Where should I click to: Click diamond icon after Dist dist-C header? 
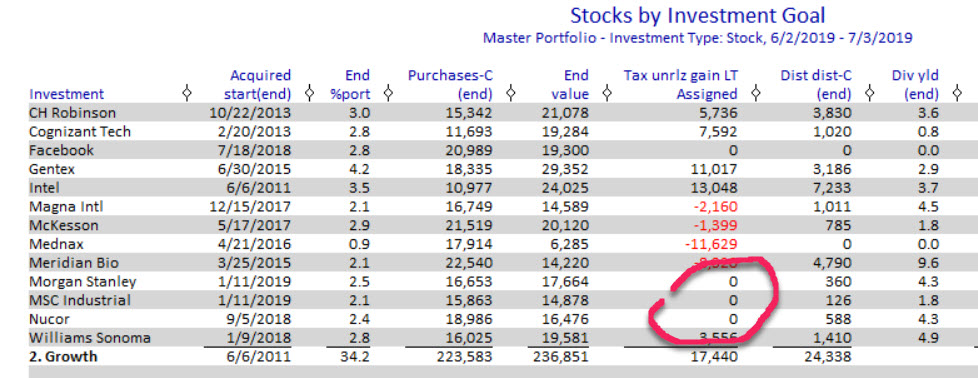coord(871,94)
